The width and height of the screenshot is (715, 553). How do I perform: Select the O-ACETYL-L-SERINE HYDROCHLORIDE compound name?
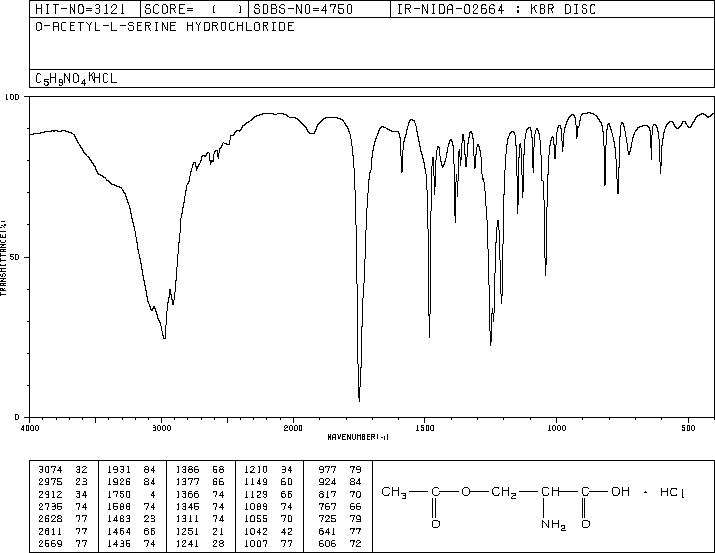click(x=165, y=26)
